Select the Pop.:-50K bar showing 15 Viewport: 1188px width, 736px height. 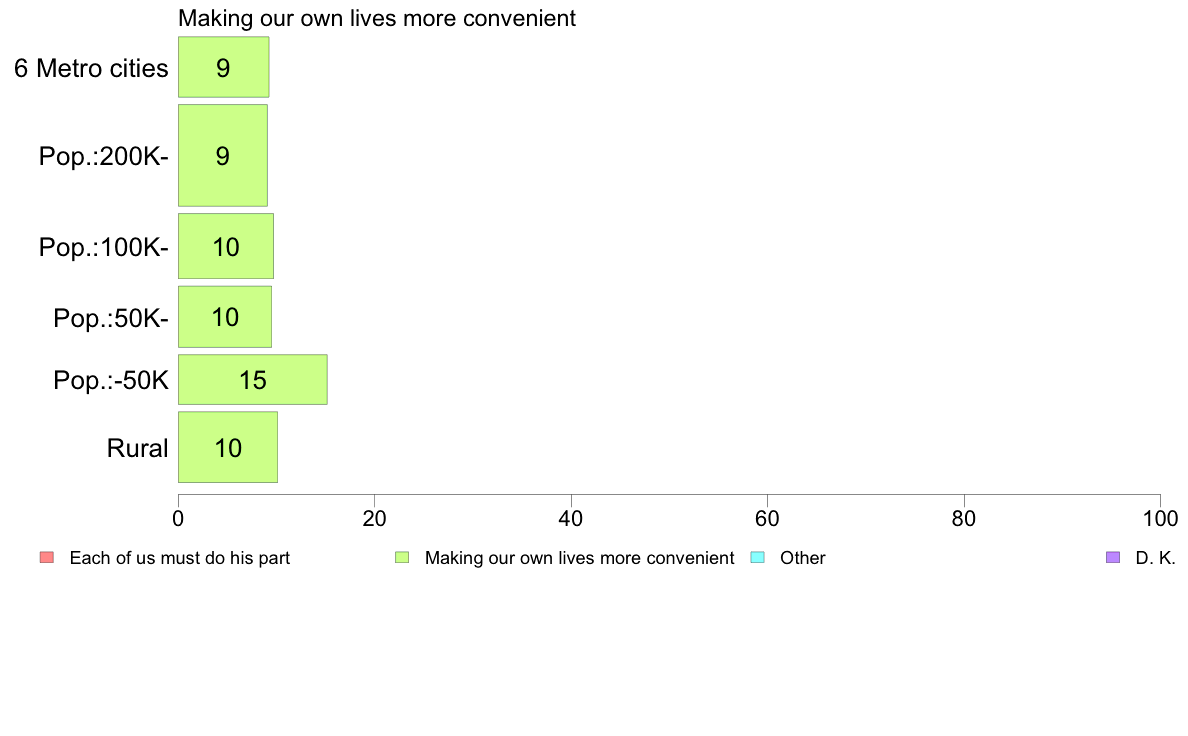point(253,380)
